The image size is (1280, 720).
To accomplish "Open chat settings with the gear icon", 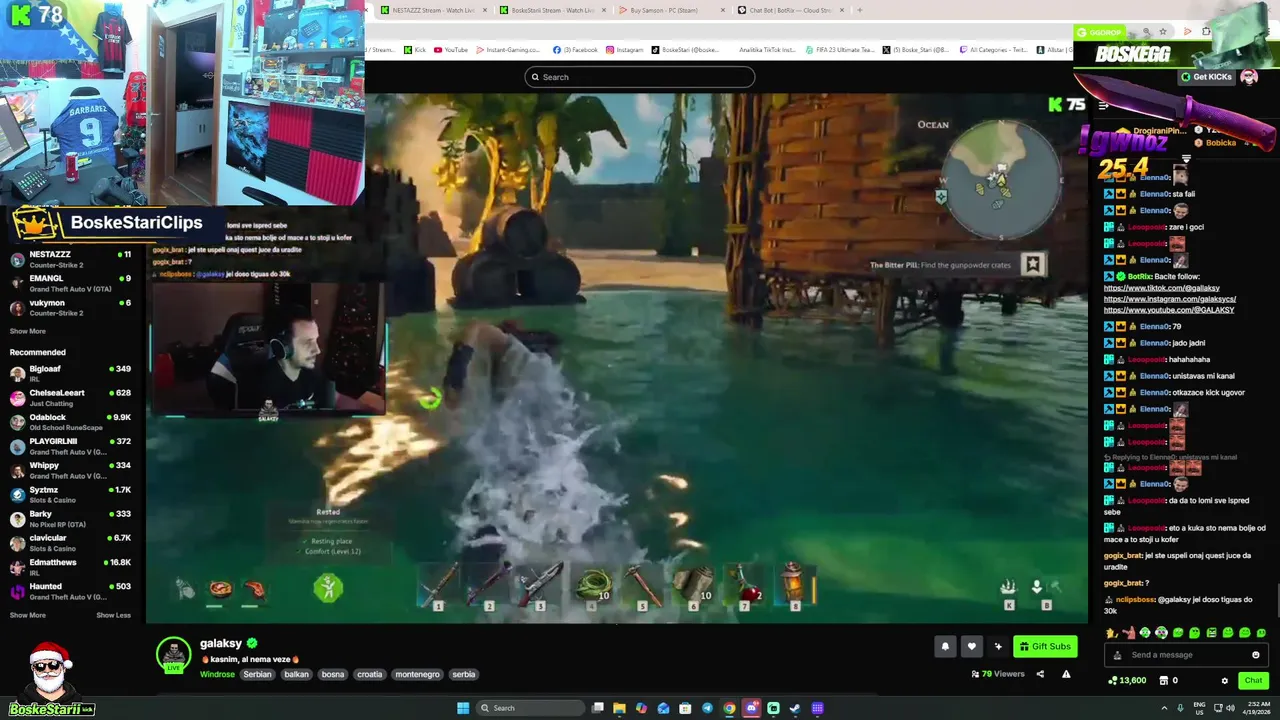I will click(x=1224, y=681).
